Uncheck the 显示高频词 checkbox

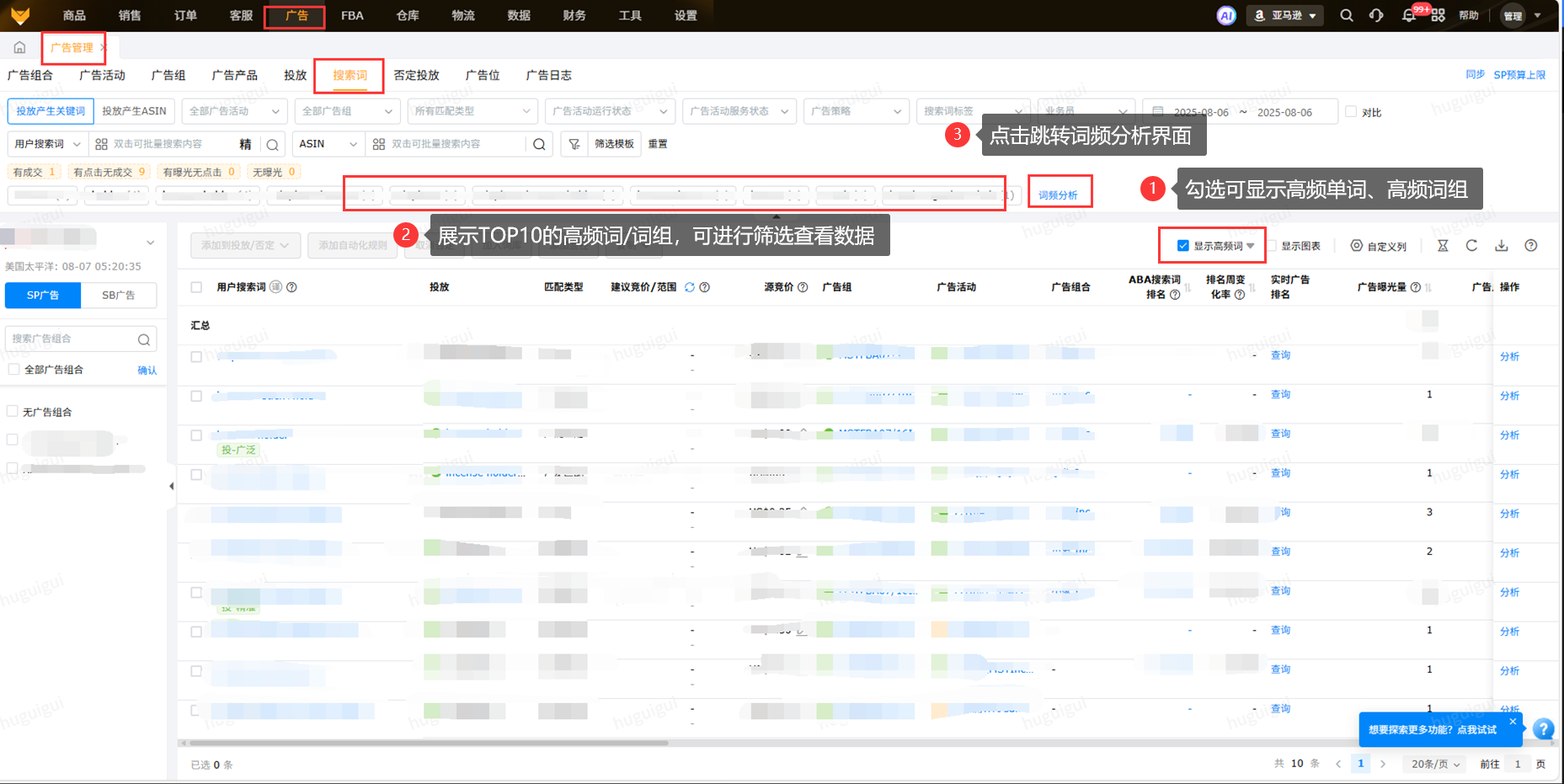coord(1182,246)
